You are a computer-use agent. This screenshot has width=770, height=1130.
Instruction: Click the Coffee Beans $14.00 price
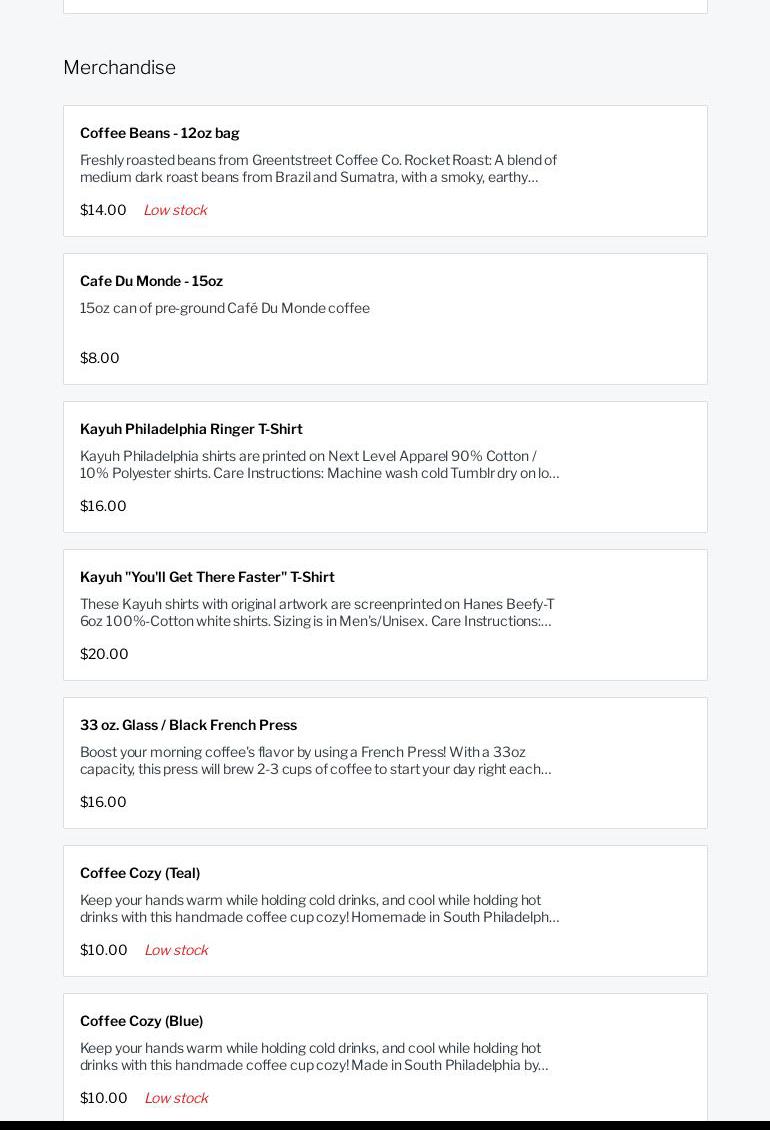tap(103, 210)
